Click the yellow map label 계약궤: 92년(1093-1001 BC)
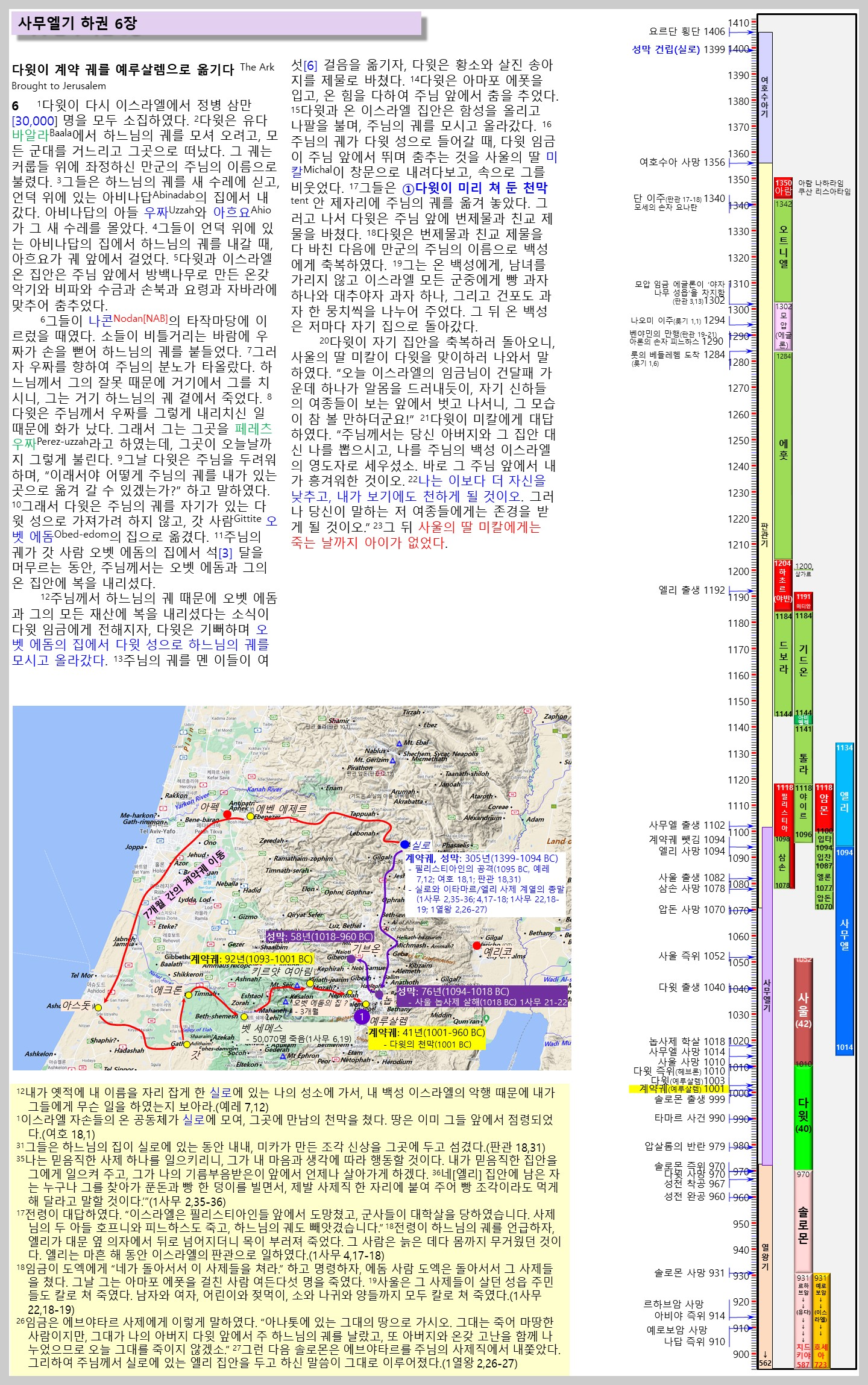This screenshot has width=868, height=1385. [252, 959]
